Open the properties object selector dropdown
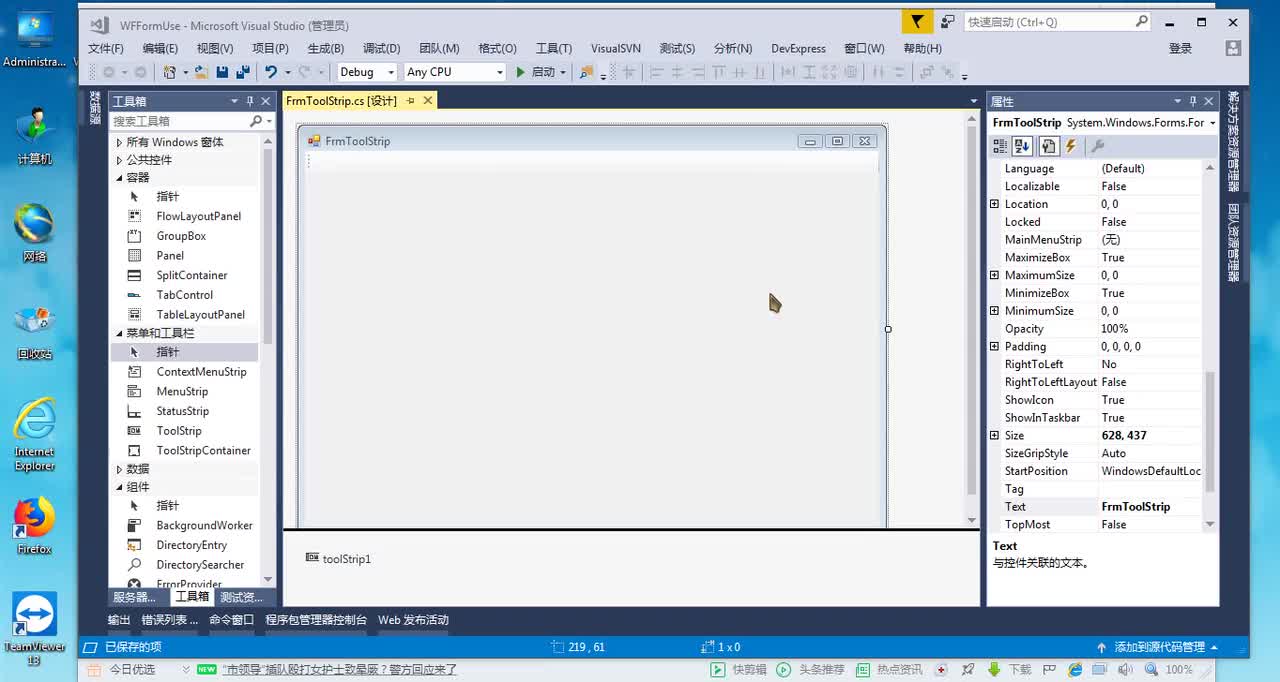Screen dimensions: 1280x682 [x=1212, y=123]
